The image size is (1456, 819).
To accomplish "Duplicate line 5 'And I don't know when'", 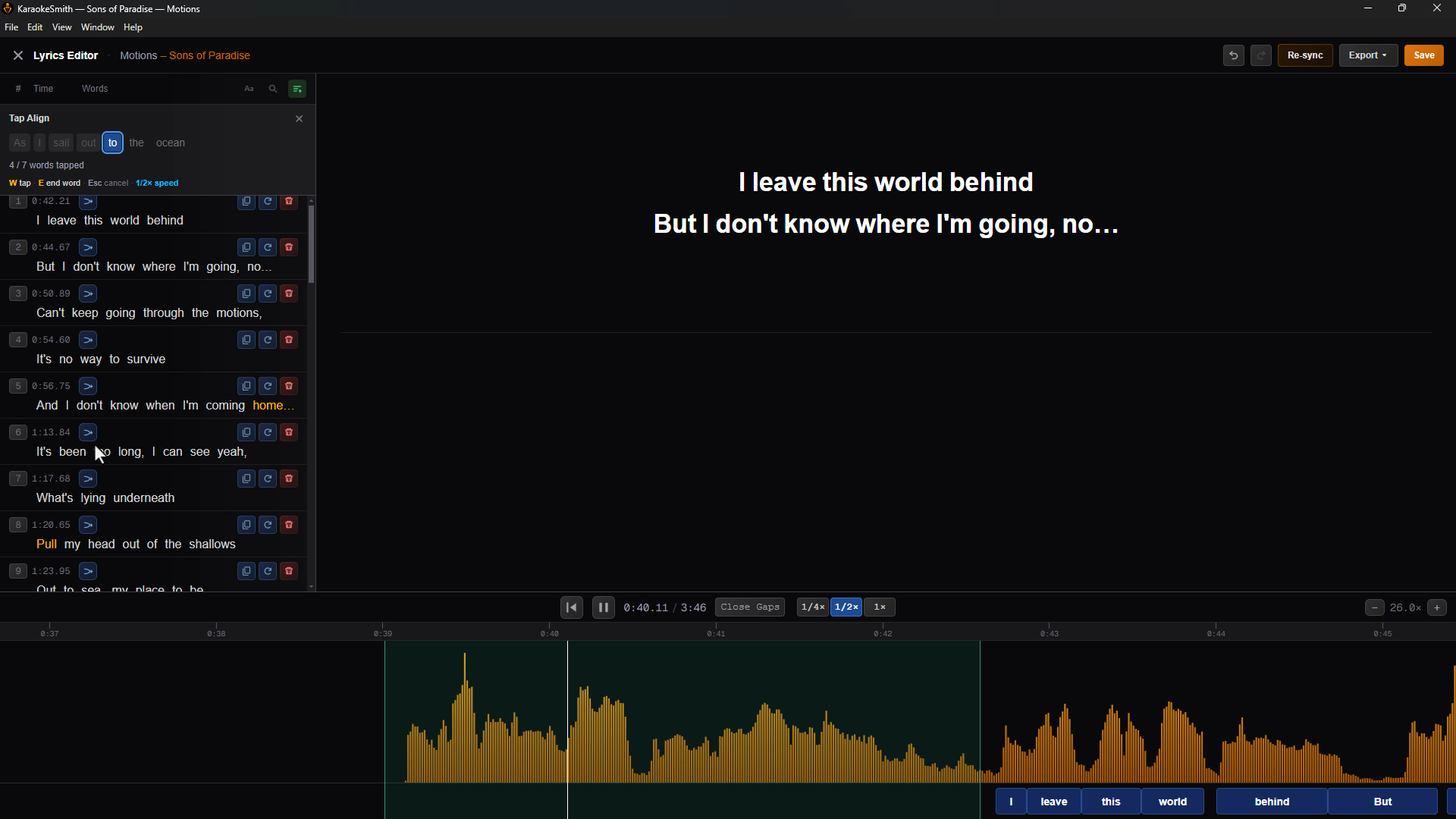I will [246, 386].
